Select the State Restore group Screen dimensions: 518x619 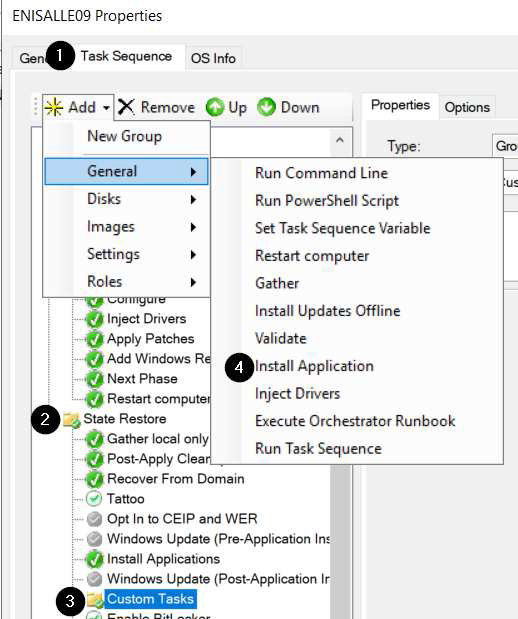125,419
